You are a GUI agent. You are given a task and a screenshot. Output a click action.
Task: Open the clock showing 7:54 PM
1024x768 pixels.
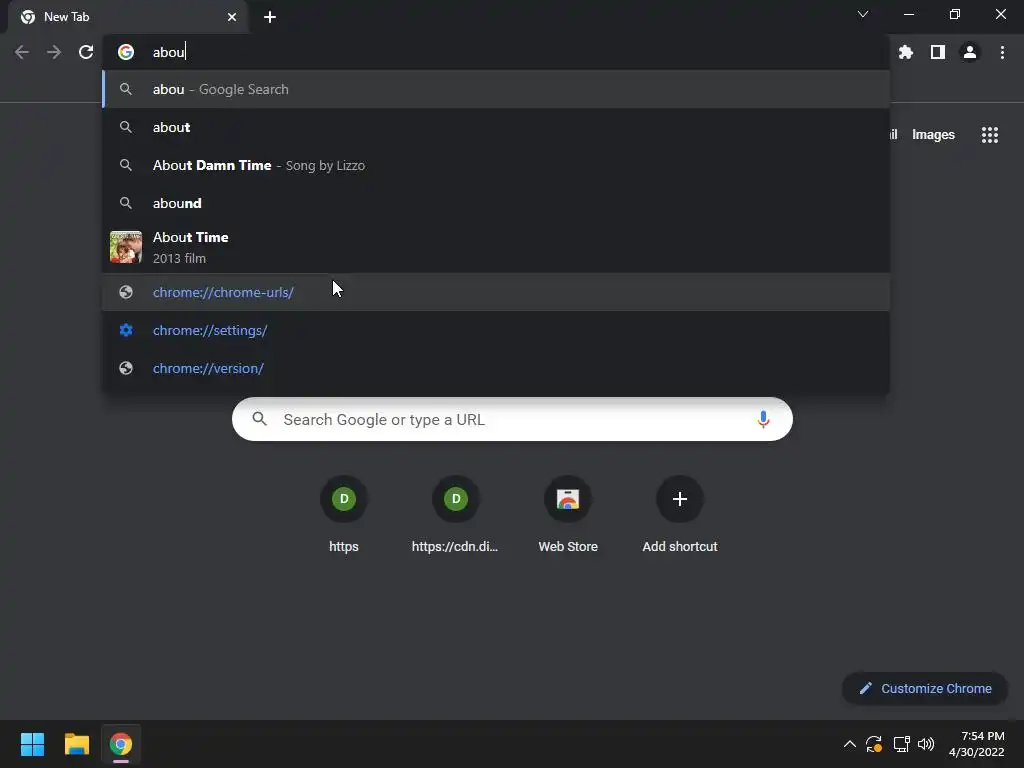pyautogui.click(x=977, y=744)
